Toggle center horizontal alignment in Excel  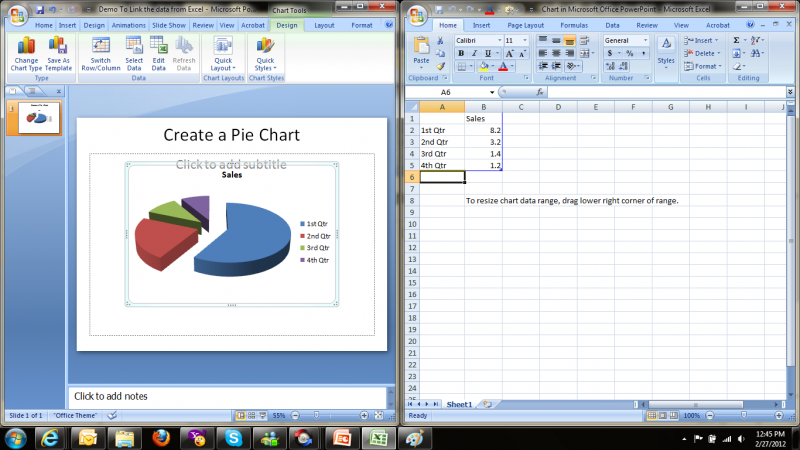point(556,54)
